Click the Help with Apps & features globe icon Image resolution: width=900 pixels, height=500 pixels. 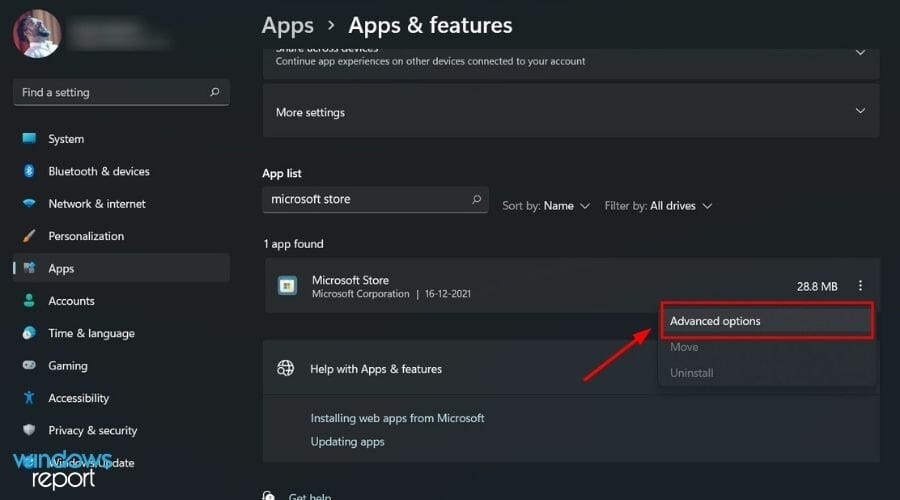tap(285, 368)
